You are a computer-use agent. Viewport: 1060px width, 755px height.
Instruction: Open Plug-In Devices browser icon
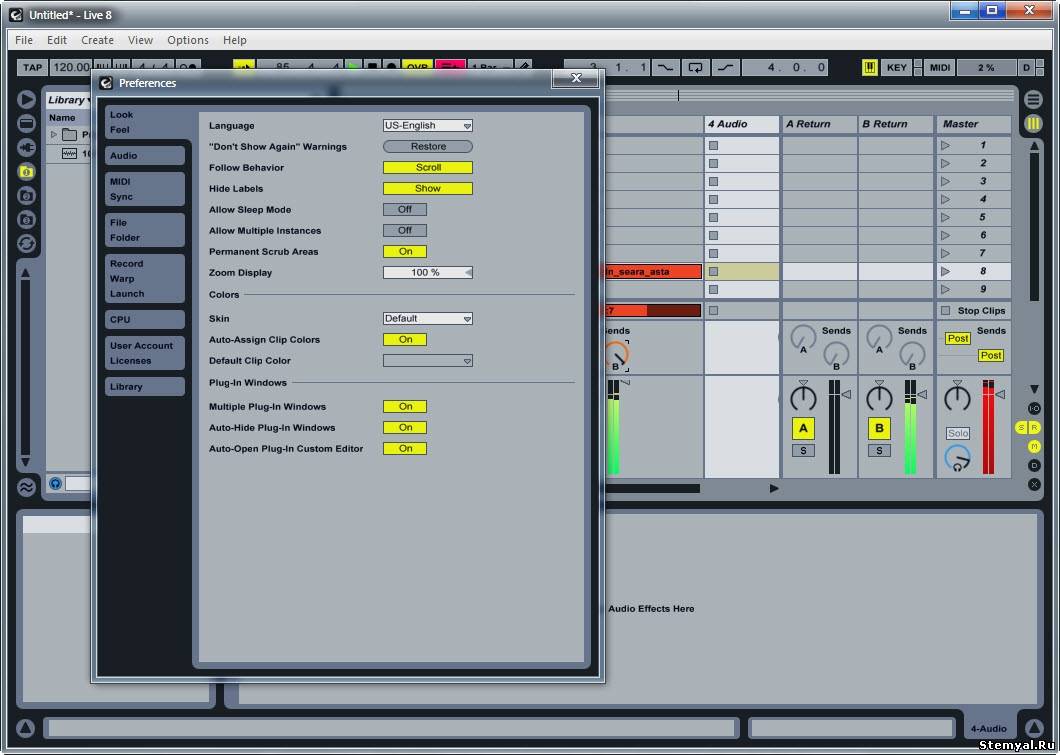click(26, 147)
